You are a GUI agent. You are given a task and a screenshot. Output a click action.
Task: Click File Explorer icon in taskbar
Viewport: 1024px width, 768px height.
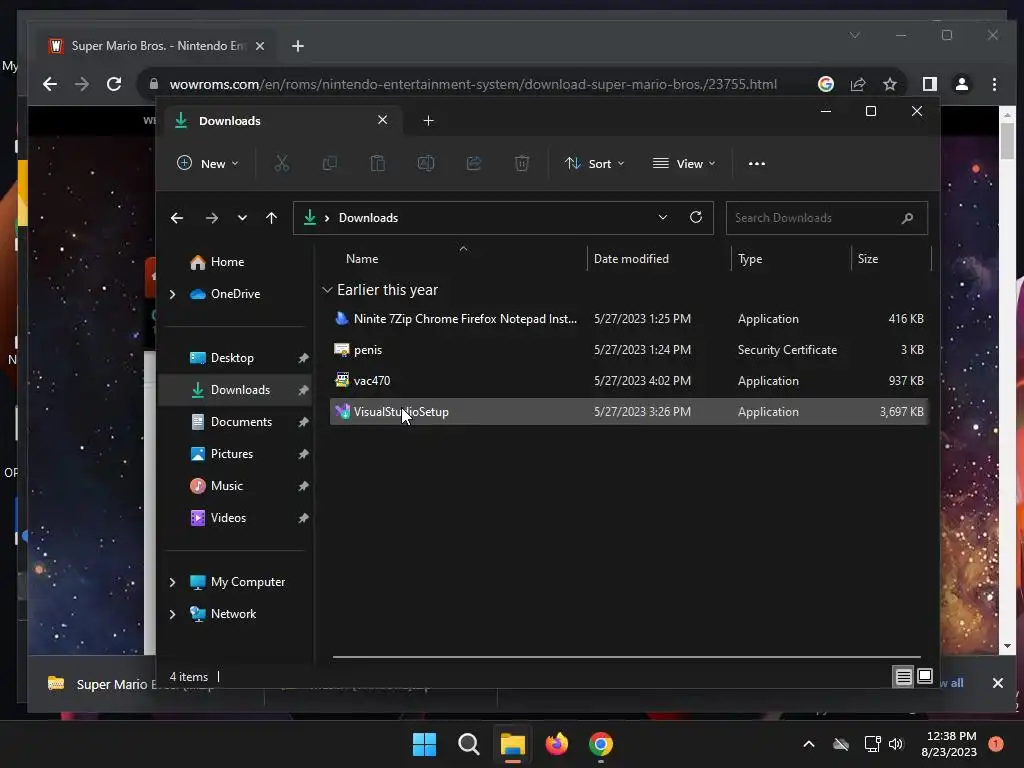click(x=513, y=744)
